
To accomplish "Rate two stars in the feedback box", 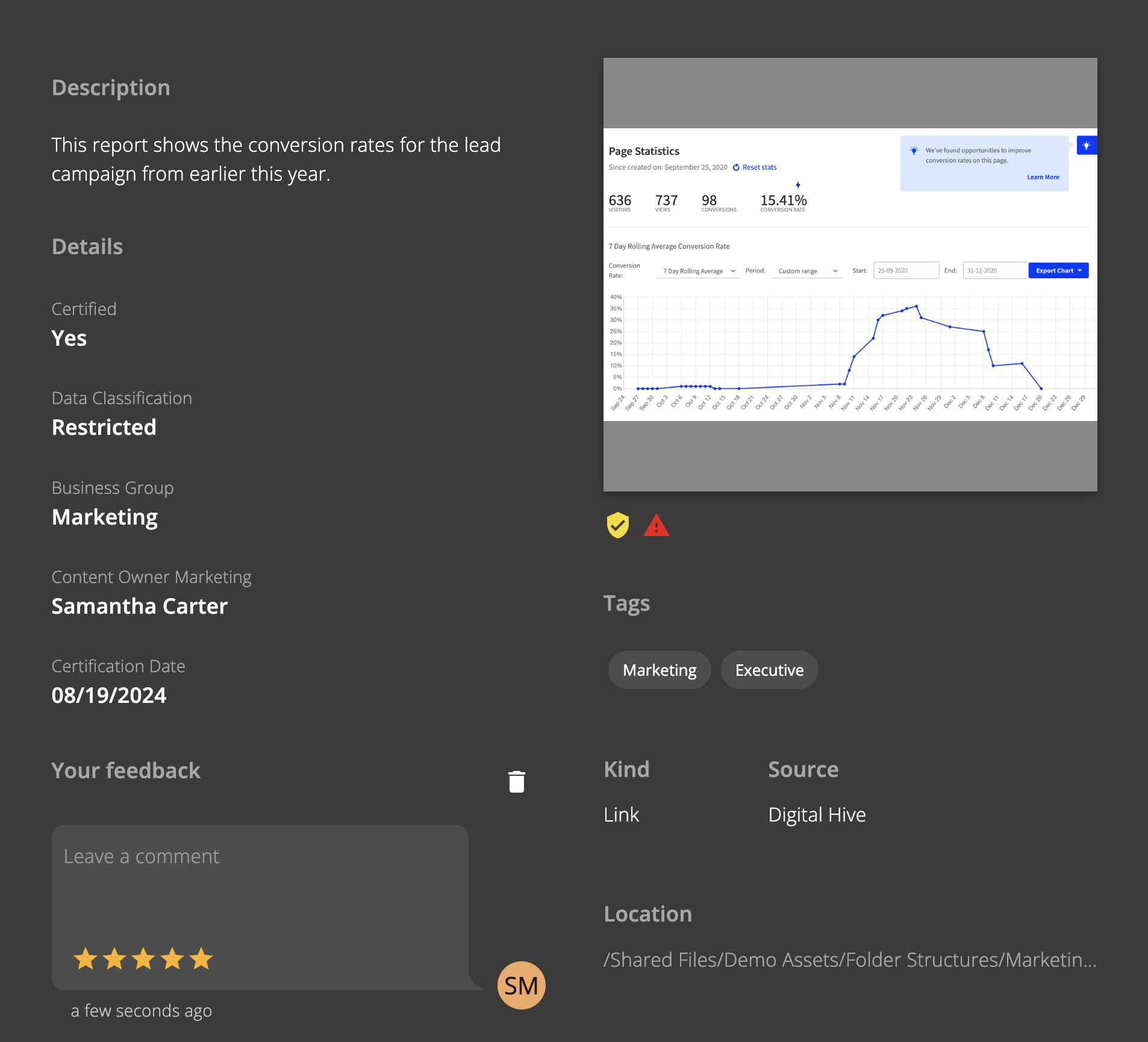I will [x=114, y=959].
